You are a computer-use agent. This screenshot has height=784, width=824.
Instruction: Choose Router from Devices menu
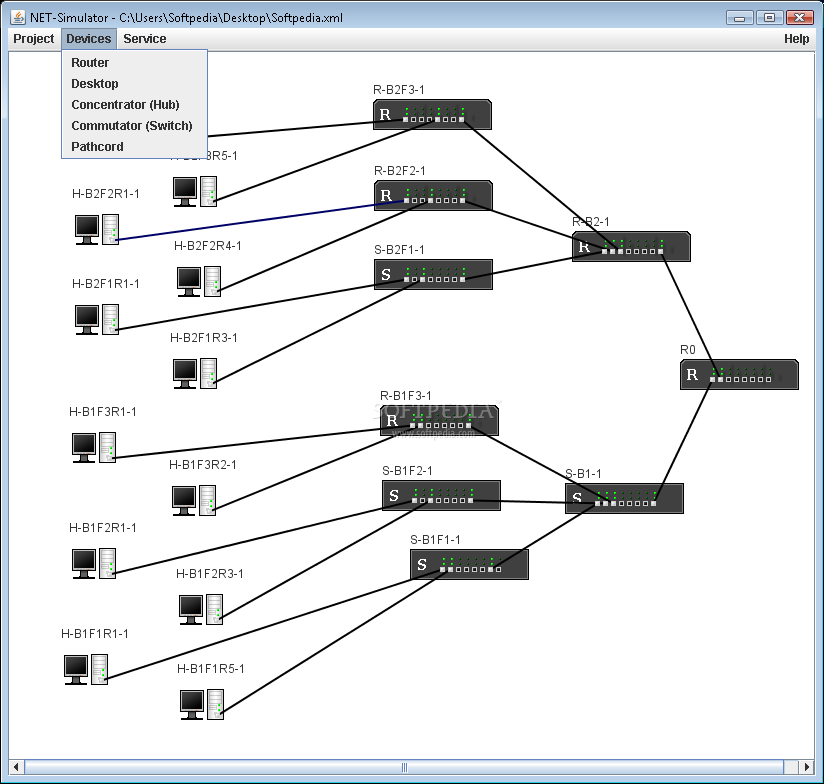(135, 63)
